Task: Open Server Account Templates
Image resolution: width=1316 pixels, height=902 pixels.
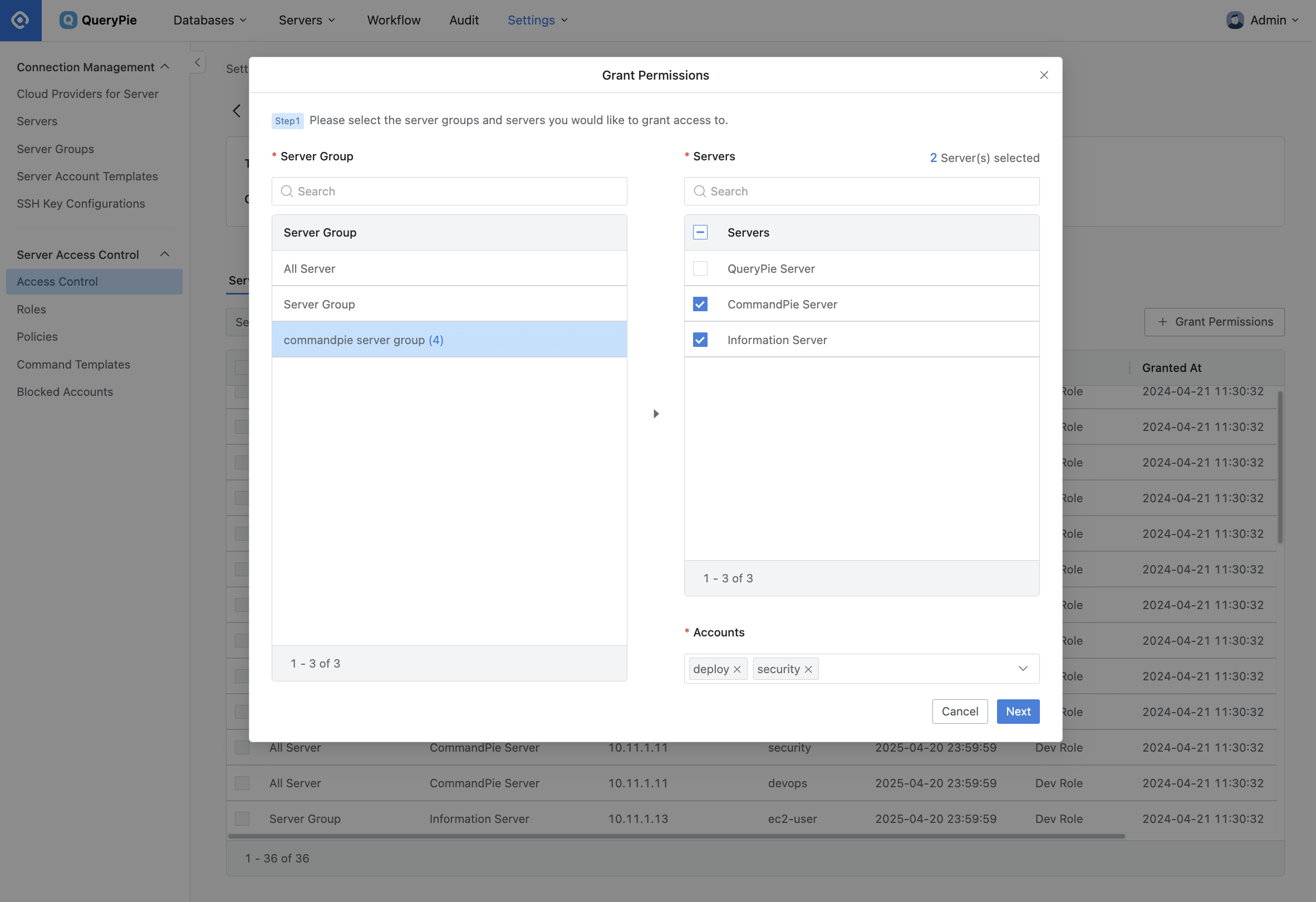Action: tap(87, 176)
